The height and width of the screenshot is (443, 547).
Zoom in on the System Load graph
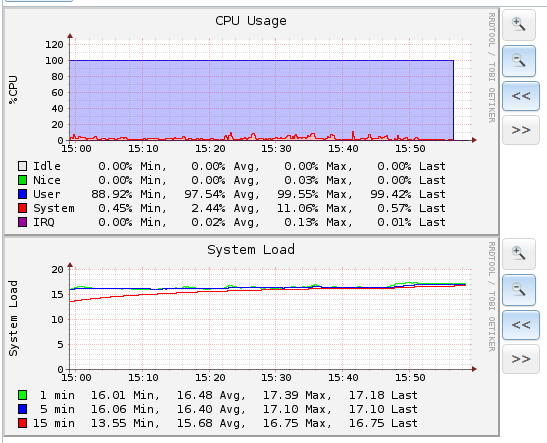point(519,254)
